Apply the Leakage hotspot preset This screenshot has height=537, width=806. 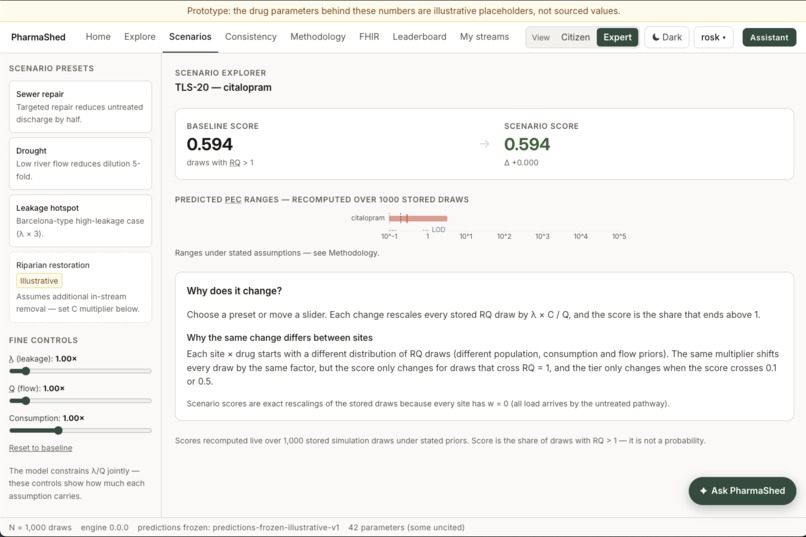click(80, 220)
